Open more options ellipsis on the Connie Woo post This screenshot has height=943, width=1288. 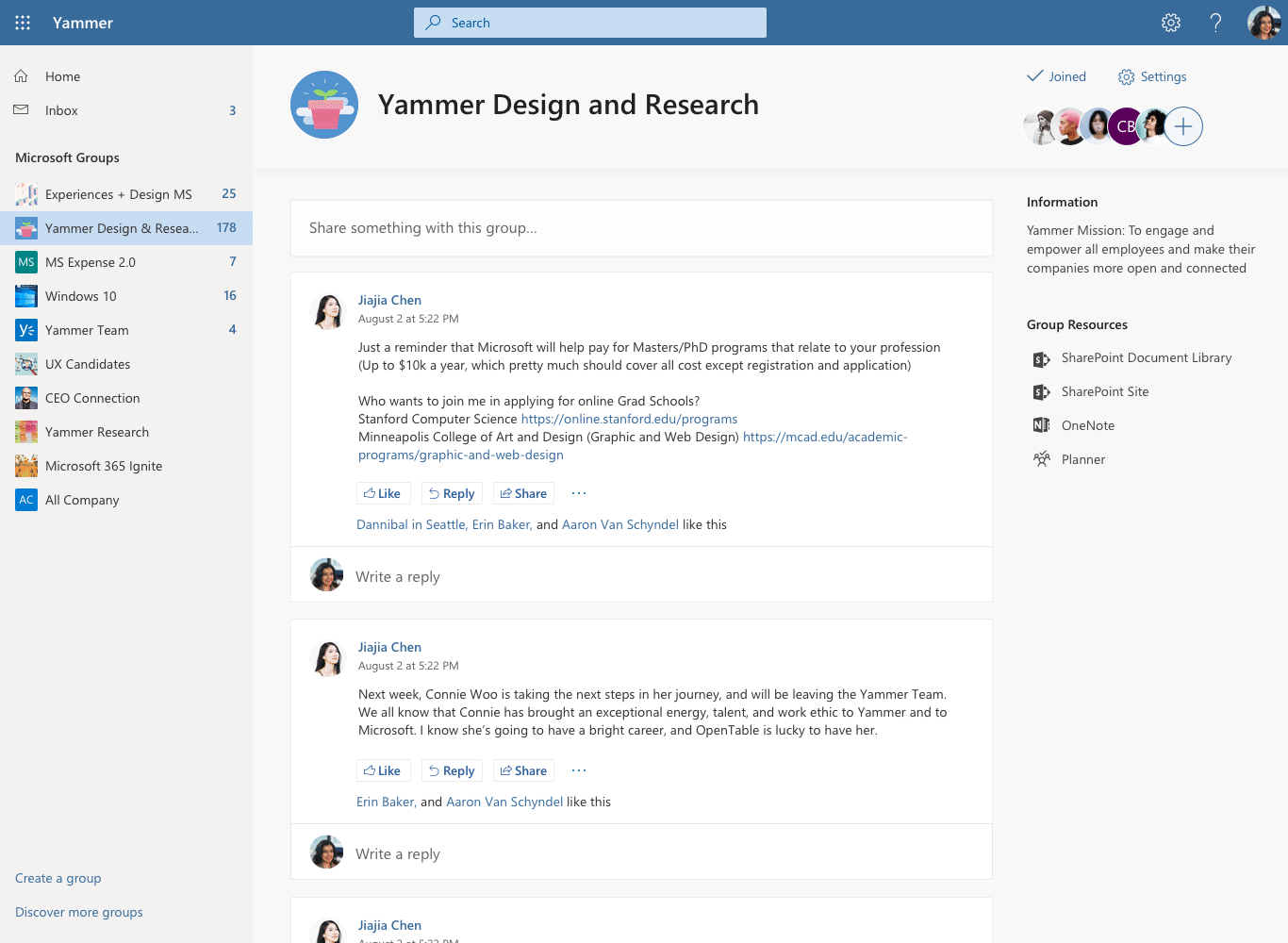pyautogui.click(x=579, y=770)
